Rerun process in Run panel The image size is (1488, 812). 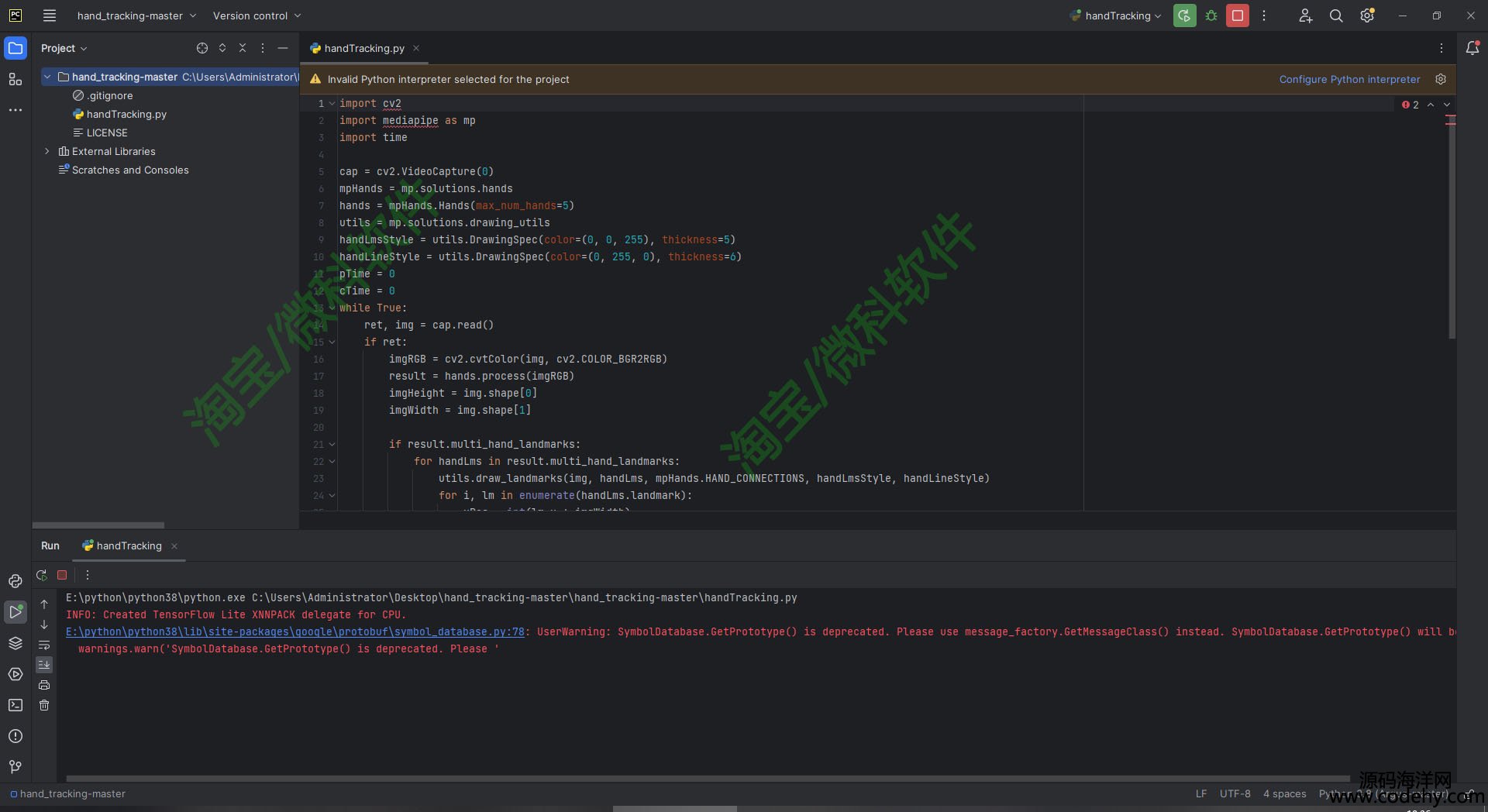click(42, 575)
